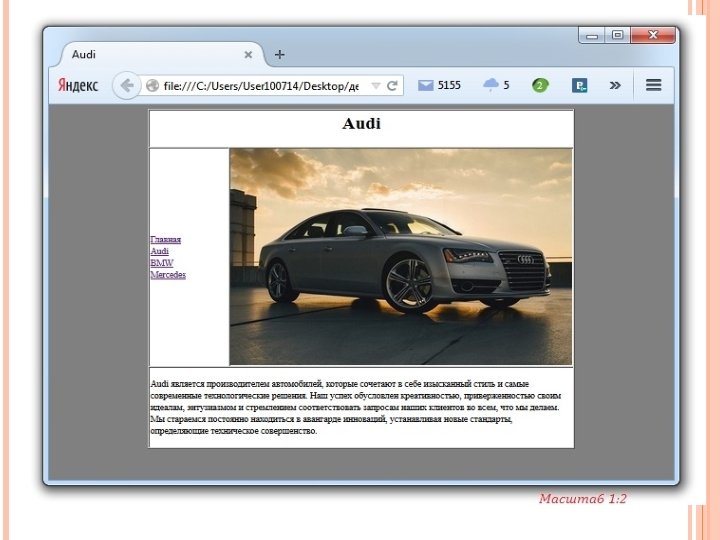The image size is (720, 540).
Task: Maximize the browser window
Action: pyautogui.click(x=618, y=35)
